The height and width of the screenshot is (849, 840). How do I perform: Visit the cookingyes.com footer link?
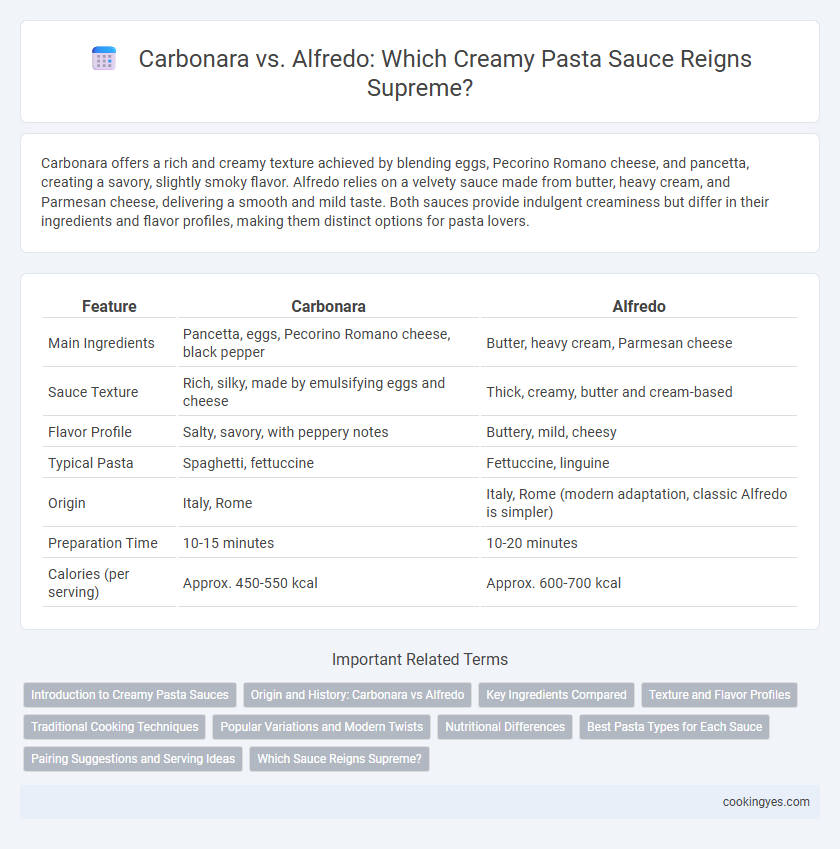coord(766,802)
